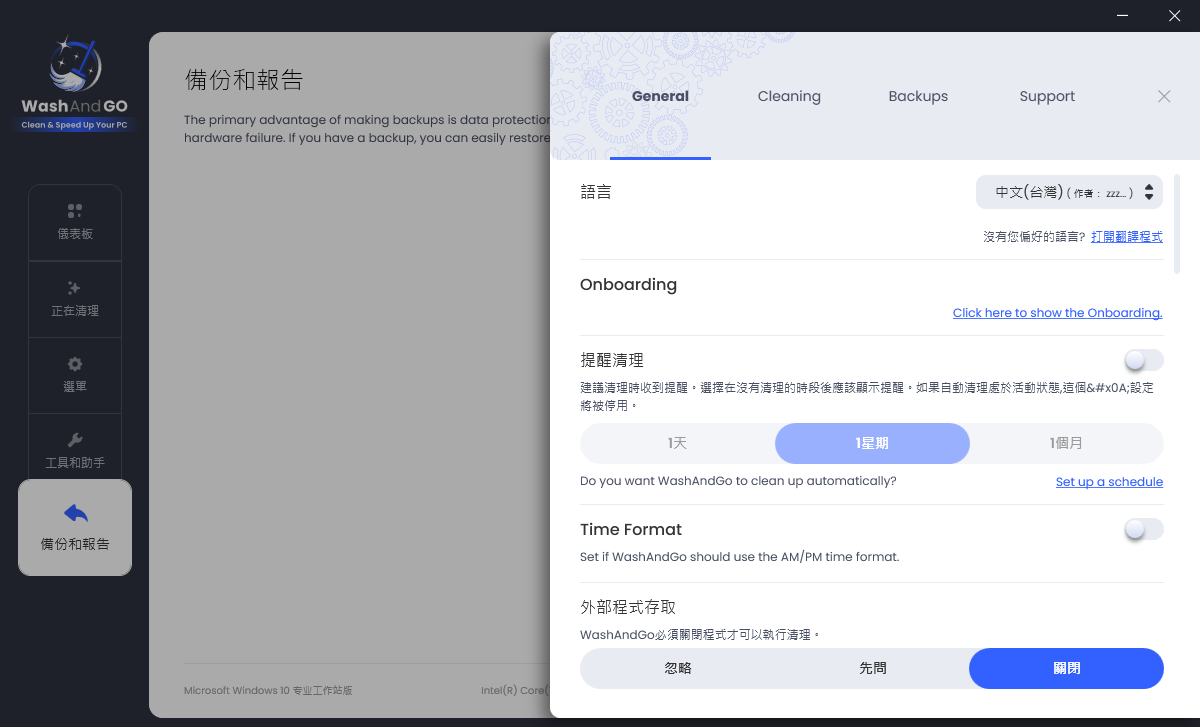The width and height of the screenshot is (1200, 728).
Task: Open the 工具和助手 wrench icon
Action: (x=75, y=440)
